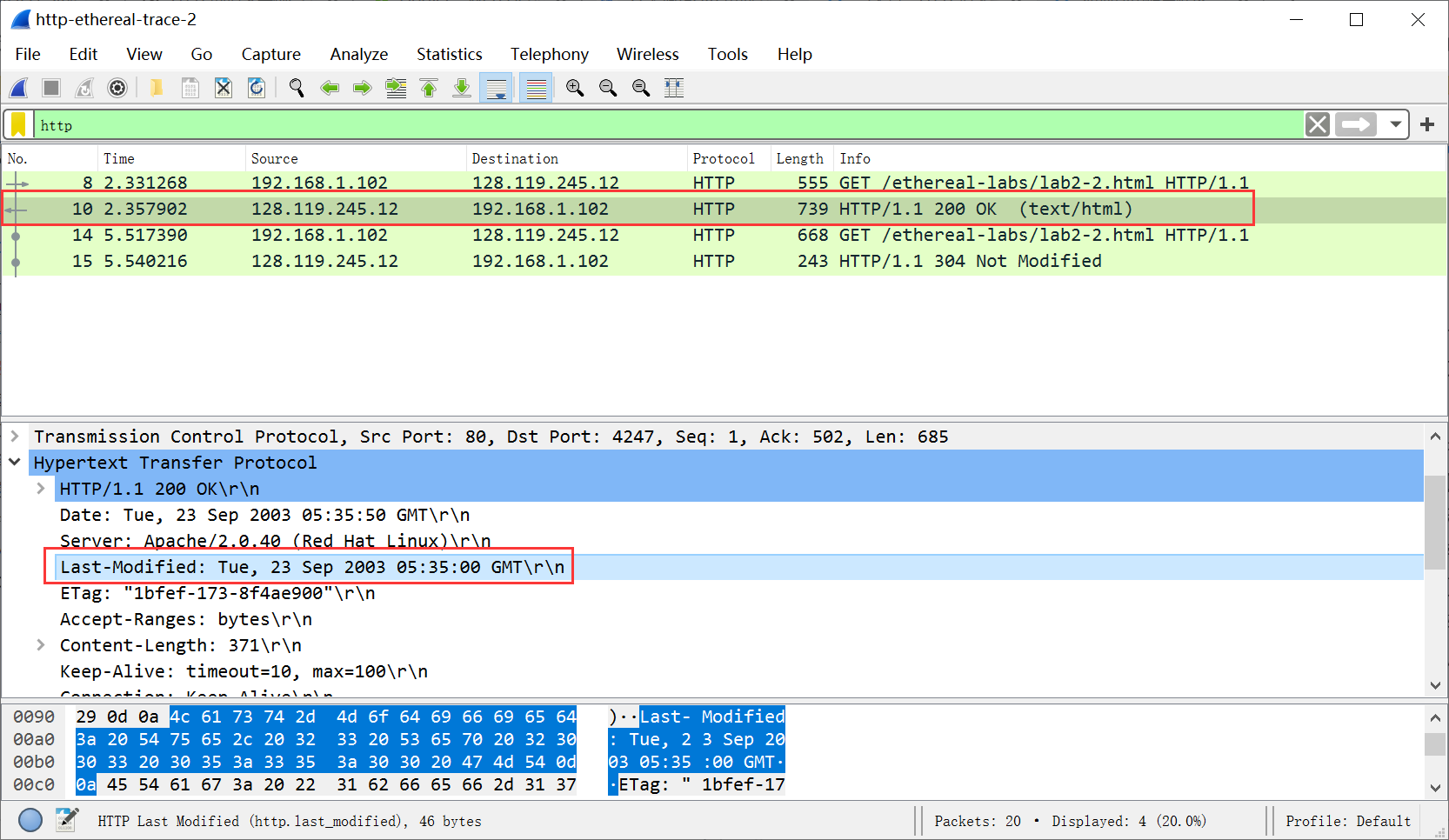Add a display filter button with plus

click(1427, 125)
